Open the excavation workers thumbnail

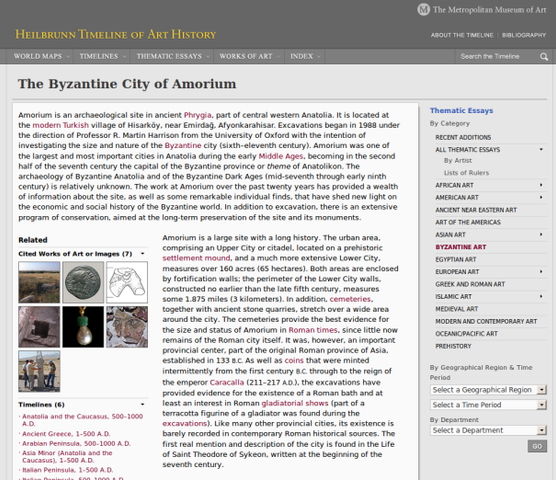tap(39, 371)
